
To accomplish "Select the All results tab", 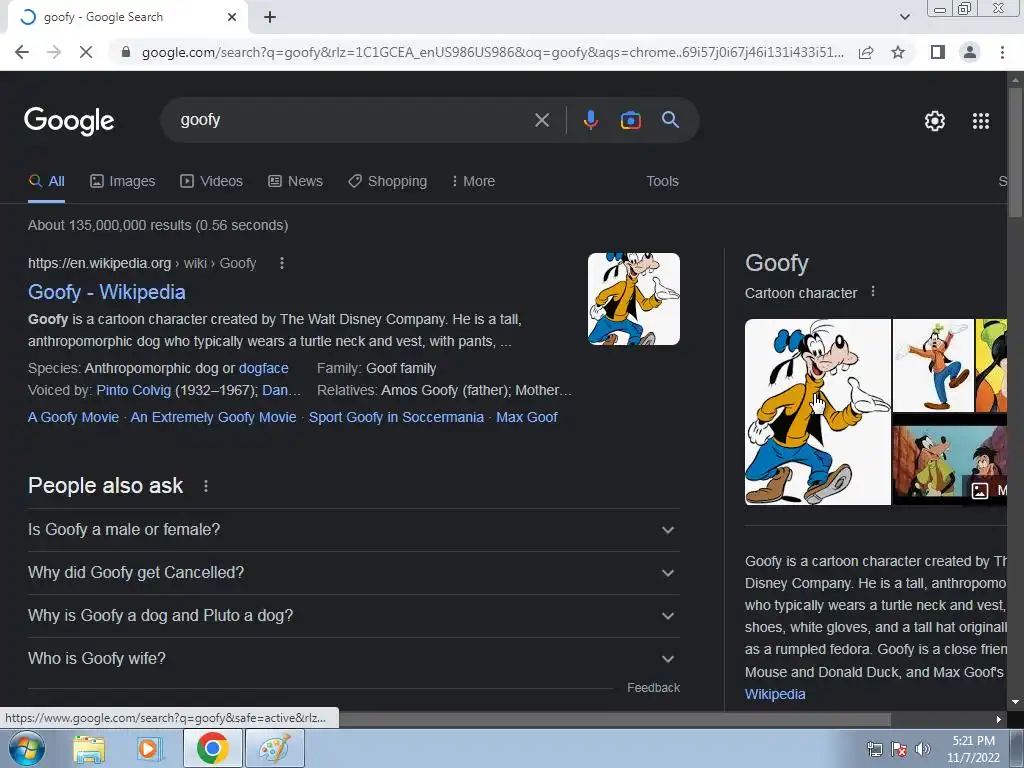I will [x=46, y=182].
